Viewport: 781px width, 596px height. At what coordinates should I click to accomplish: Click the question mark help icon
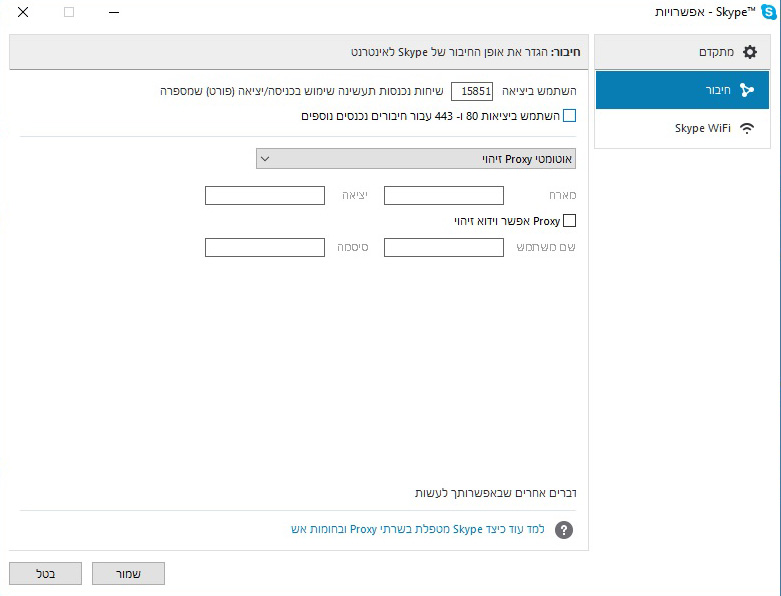(564, 530)
